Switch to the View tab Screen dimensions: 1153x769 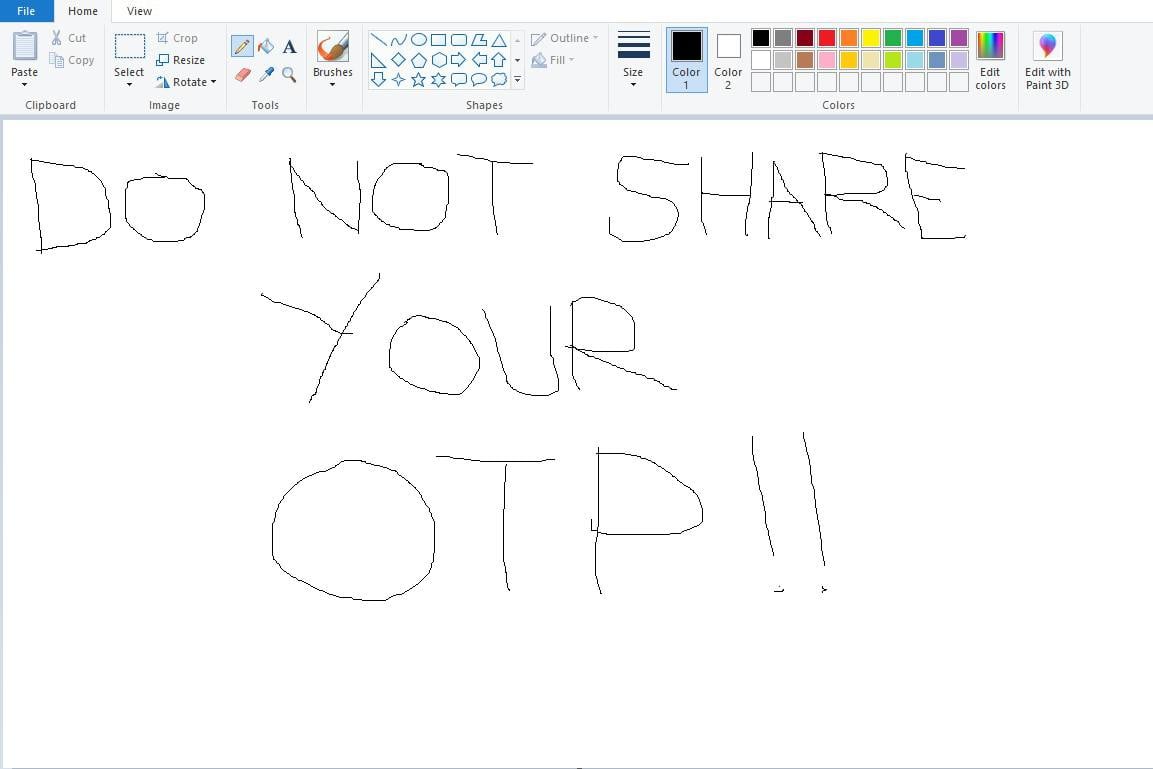(x=139, y=11)
